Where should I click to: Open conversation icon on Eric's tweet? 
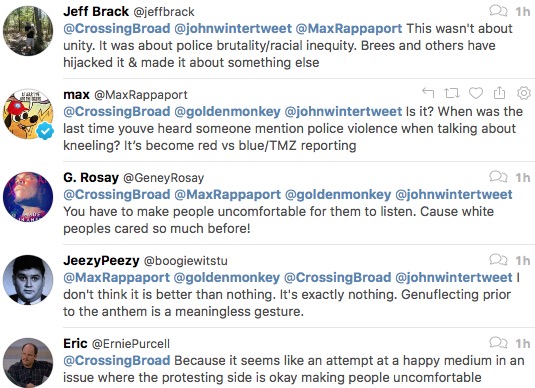[498, 343]
